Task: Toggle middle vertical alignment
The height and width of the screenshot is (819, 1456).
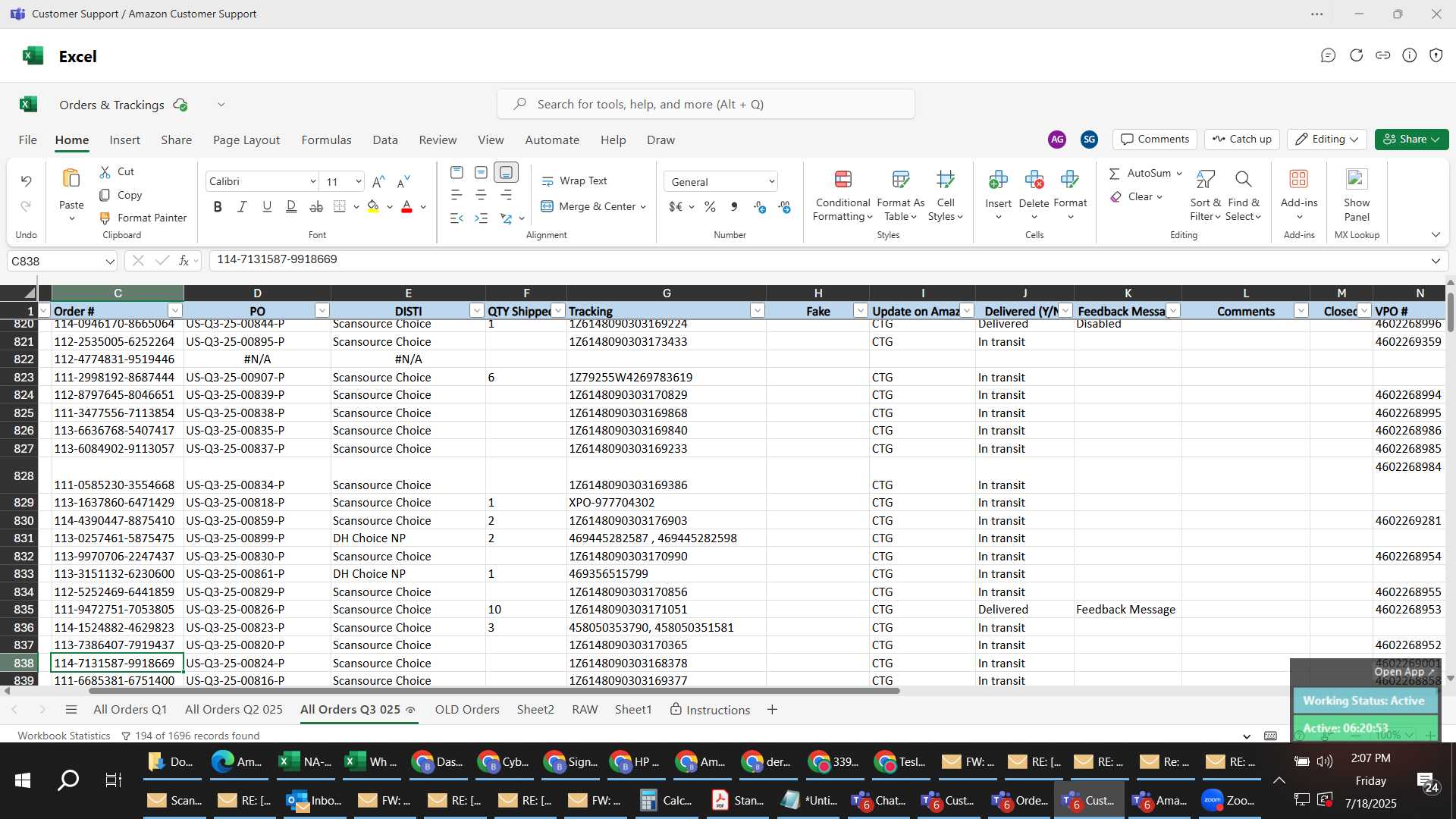Action: (481, 172)
